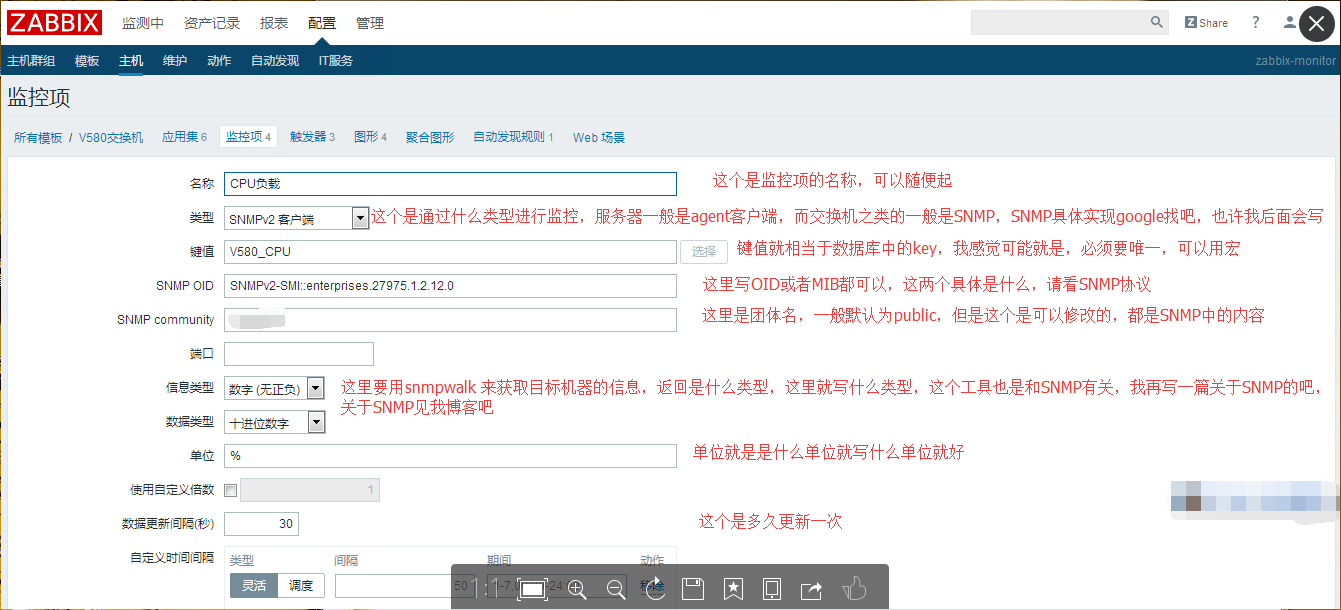Click the thumbs-up like icon
This screenshot has height=610, width=1341.
[x=853, y=589]
